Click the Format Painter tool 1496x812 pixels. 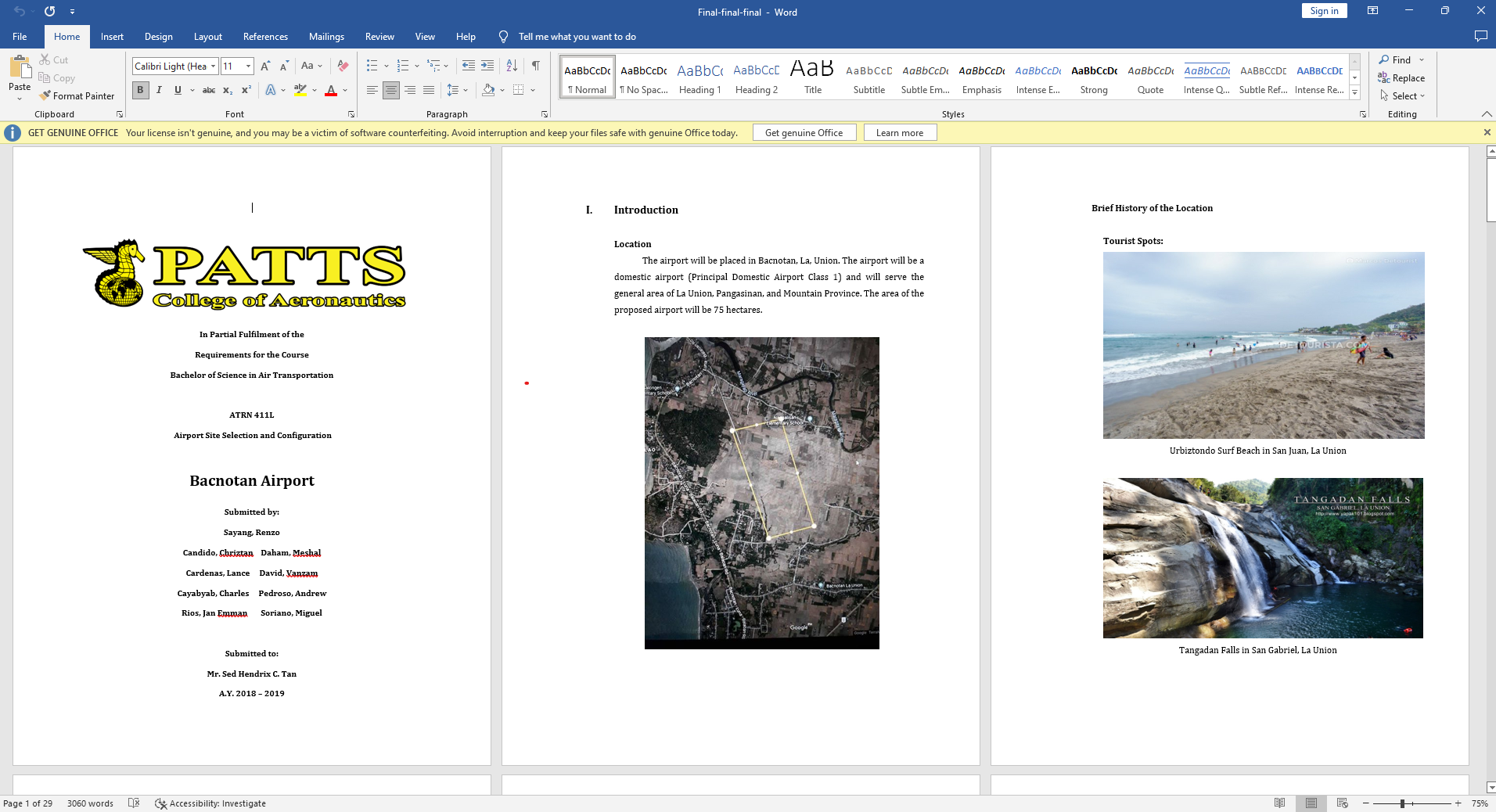click(77, 96)
